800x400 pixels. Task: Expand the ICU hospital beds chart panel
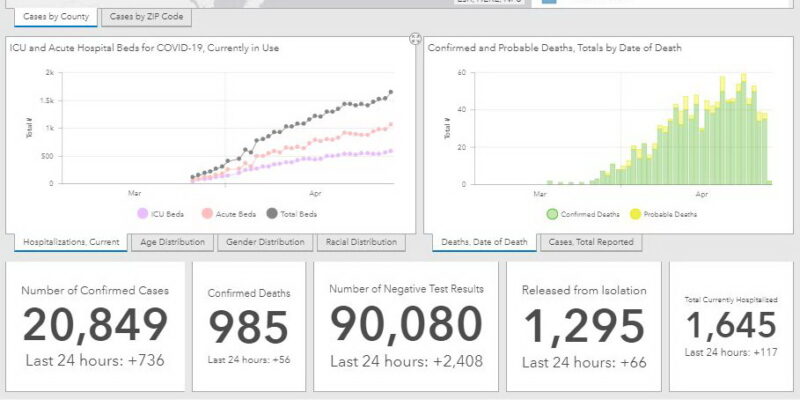(x=415, y=39)
